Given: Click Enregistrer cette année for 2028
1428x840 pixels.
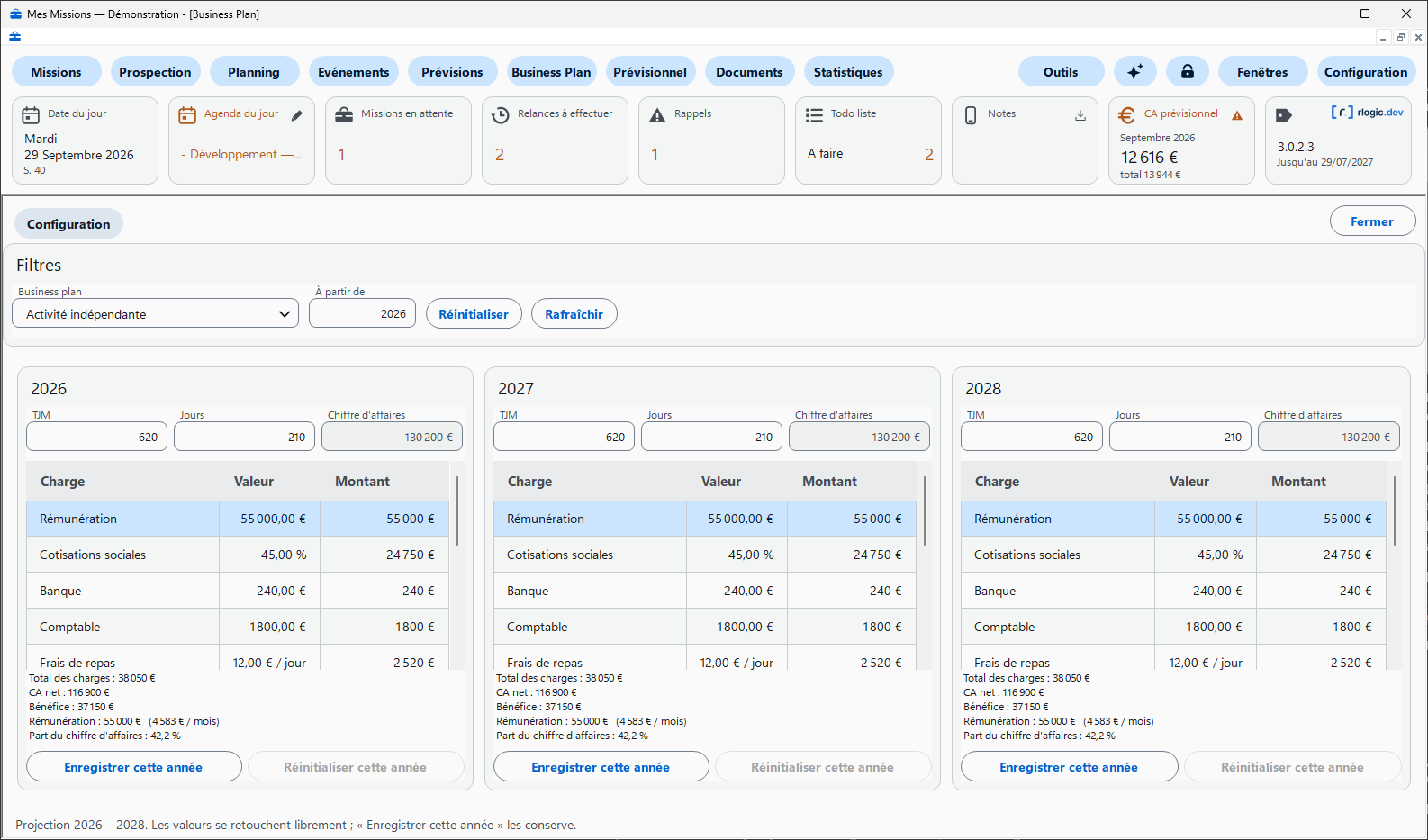Looking at the screenshot, I should 1069,767.
